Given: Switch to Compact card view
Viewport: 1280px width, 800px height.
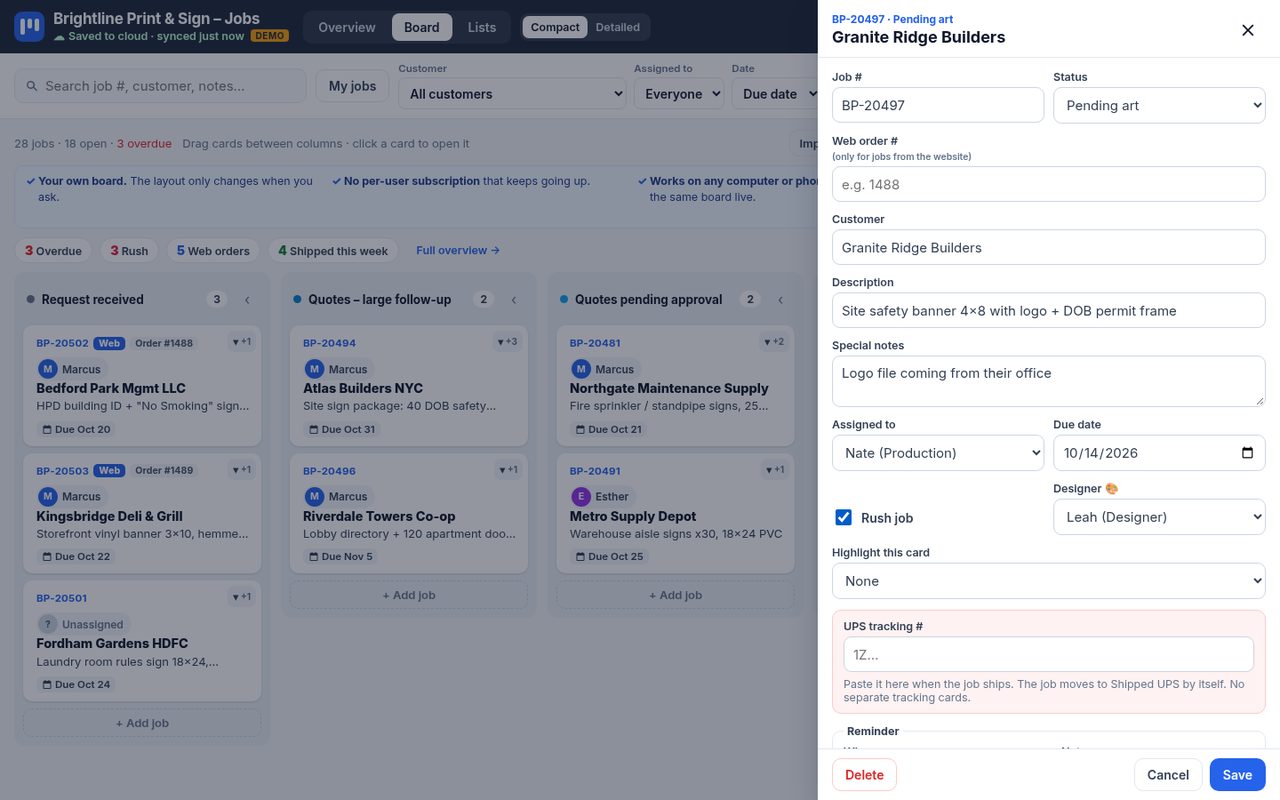Looking at the screenshot, I should click(555, 27).
